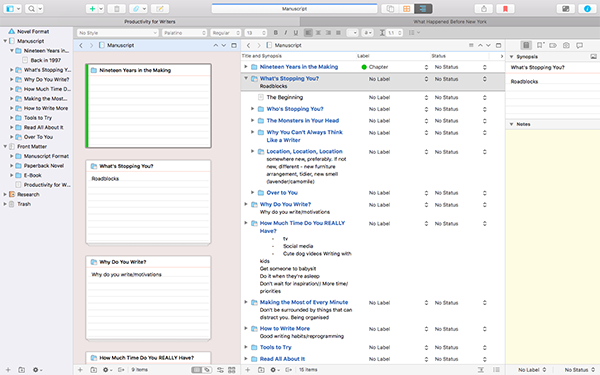Open the Palatino font dropdown
The height and width of the screenshot is (375, 600).
click(184, 33)
